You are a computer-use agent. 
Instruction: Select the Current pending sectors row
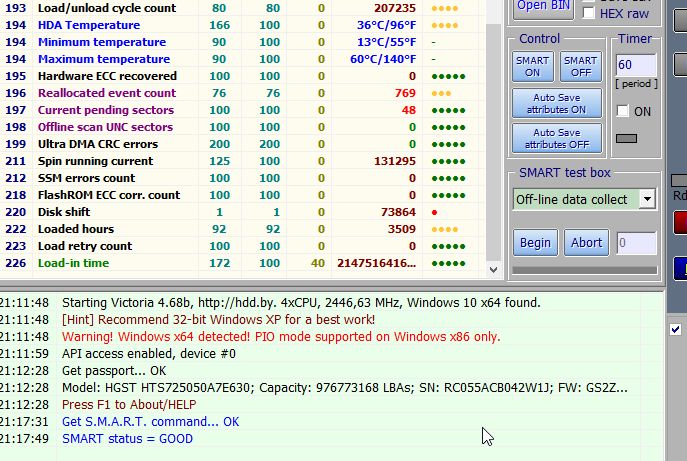[x=241, y=110]
